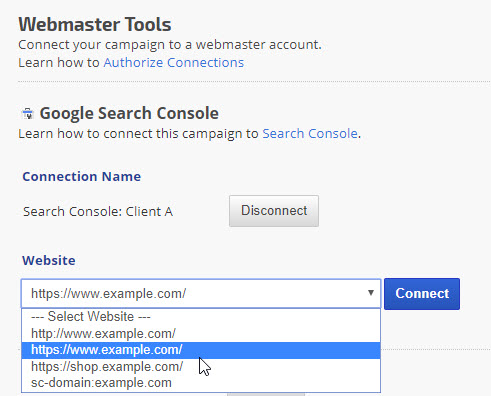This screenshot has width=491, height=396.
Task: Click the Website select box showing https://www.example.com/
Action: [x=201, y=293]
